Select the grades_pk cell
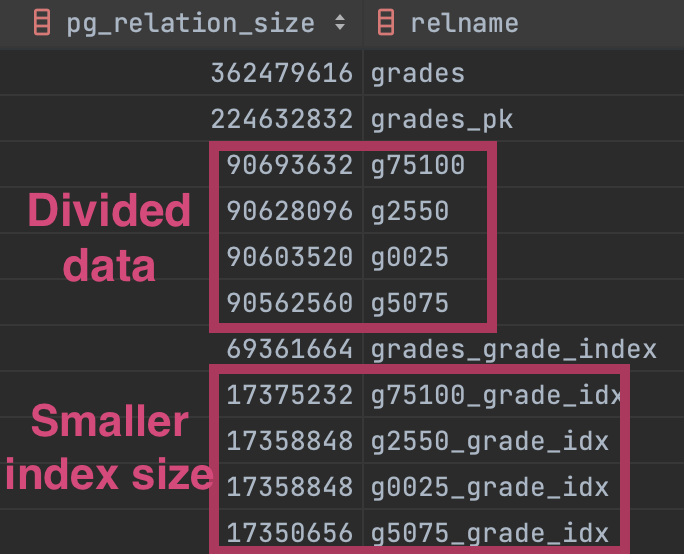Image resolution: width=684 pixels, height=554 pixels. point(441,119)
